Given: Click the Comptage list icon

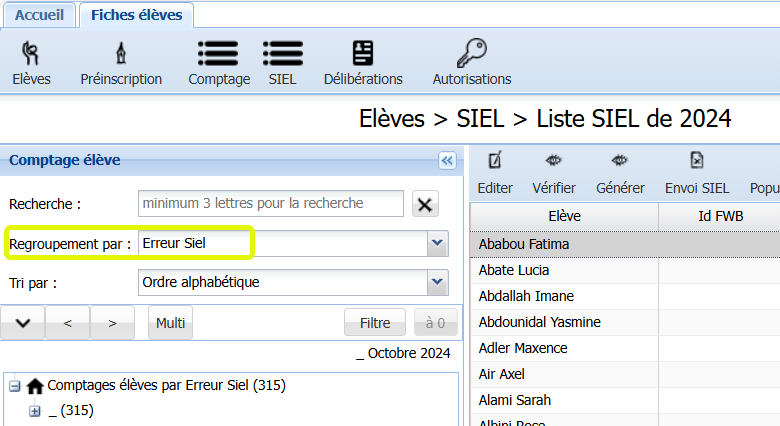Looking at the screenshot, I should pyautogui.click(x=218, y=54).
